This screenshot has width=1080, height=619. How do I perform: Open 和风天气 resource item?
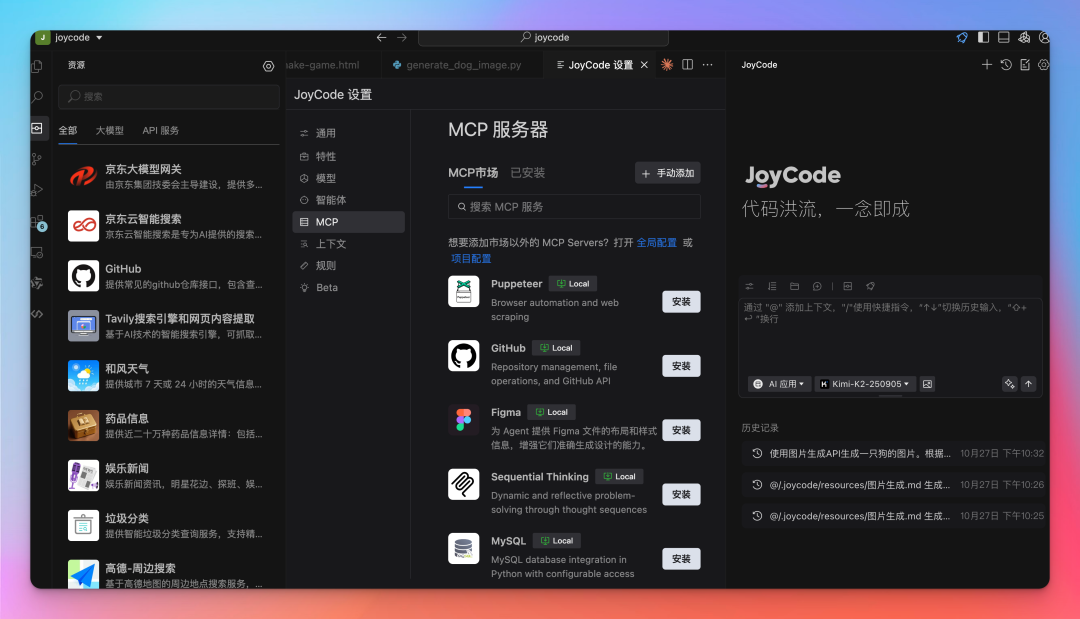[x=169, y=376]
